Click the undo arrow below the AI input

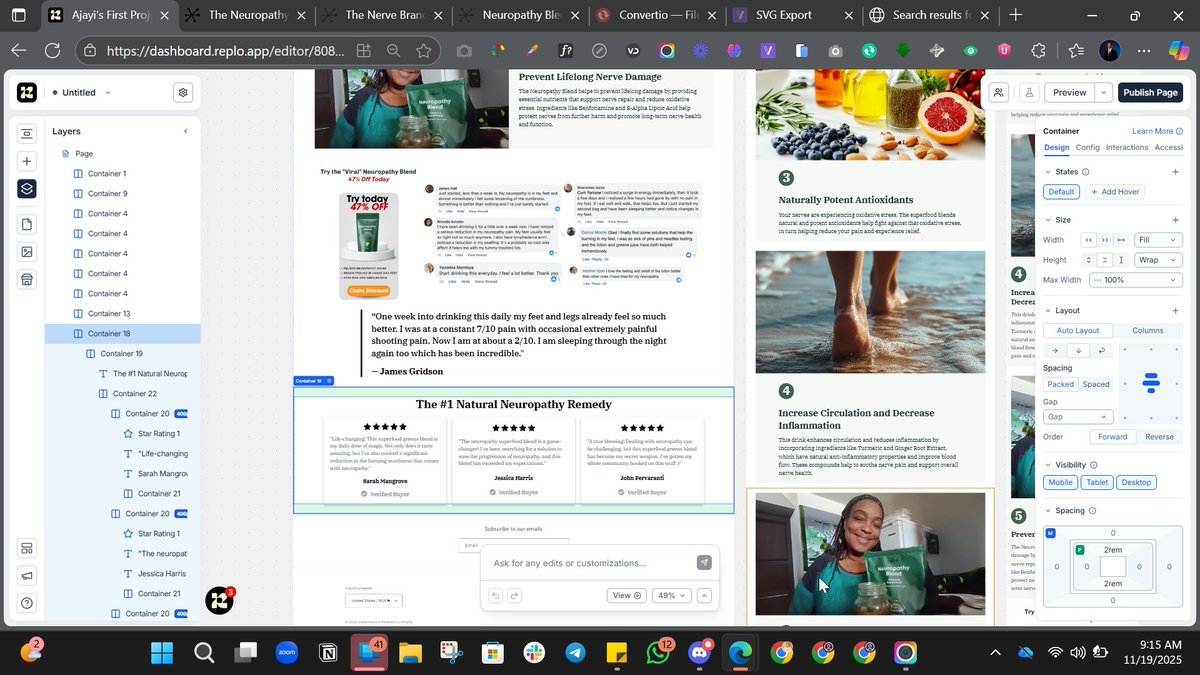(495, 595)
